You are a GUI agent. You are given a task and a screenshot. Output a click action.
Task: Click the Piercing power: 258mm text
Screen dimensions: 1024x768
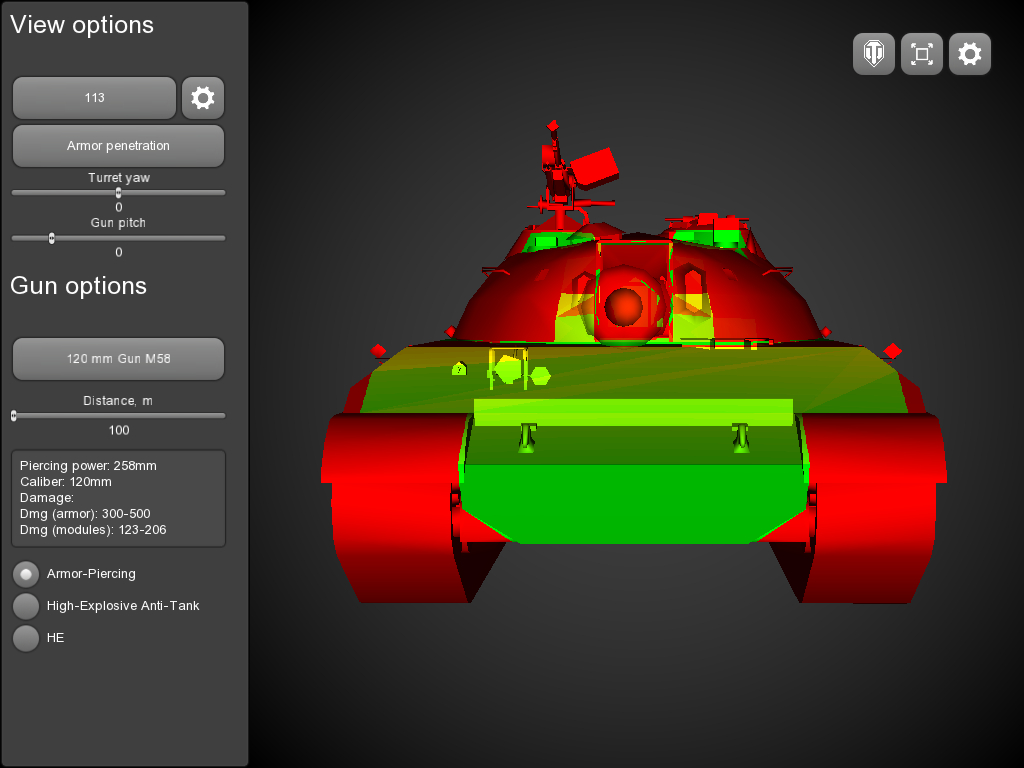[88, 466]
